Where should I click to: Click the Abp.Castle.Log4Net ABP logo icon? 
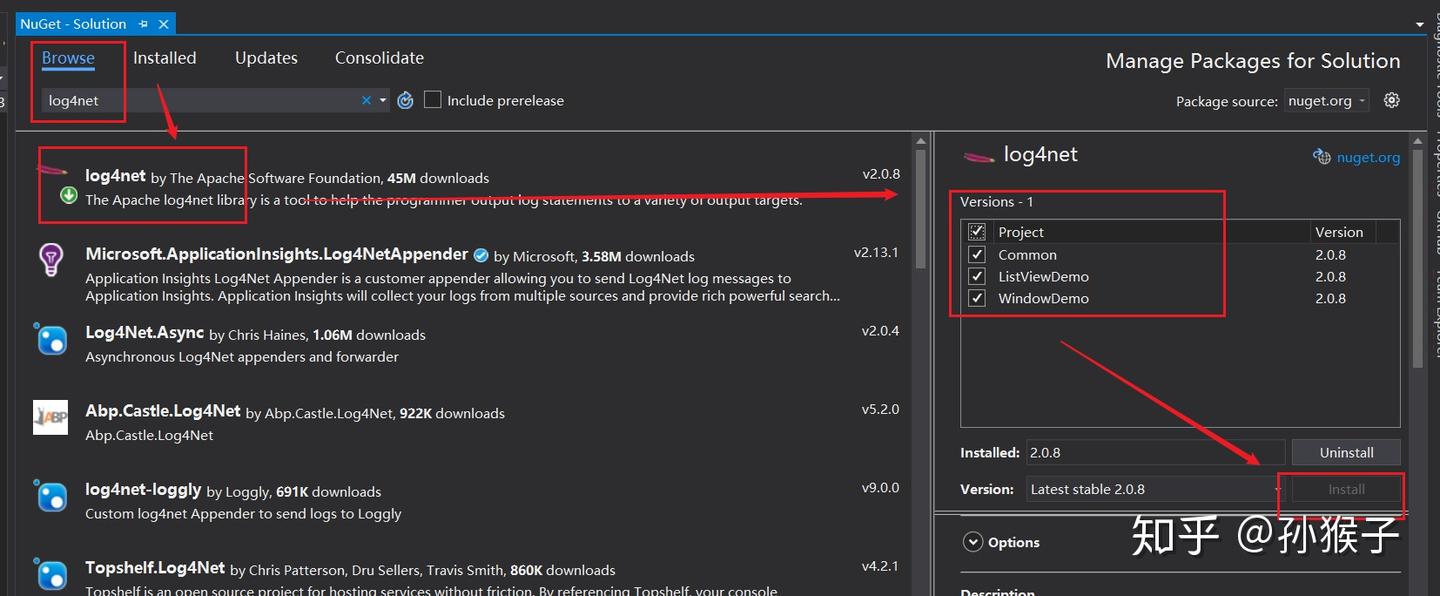click(x=51, y=417)
